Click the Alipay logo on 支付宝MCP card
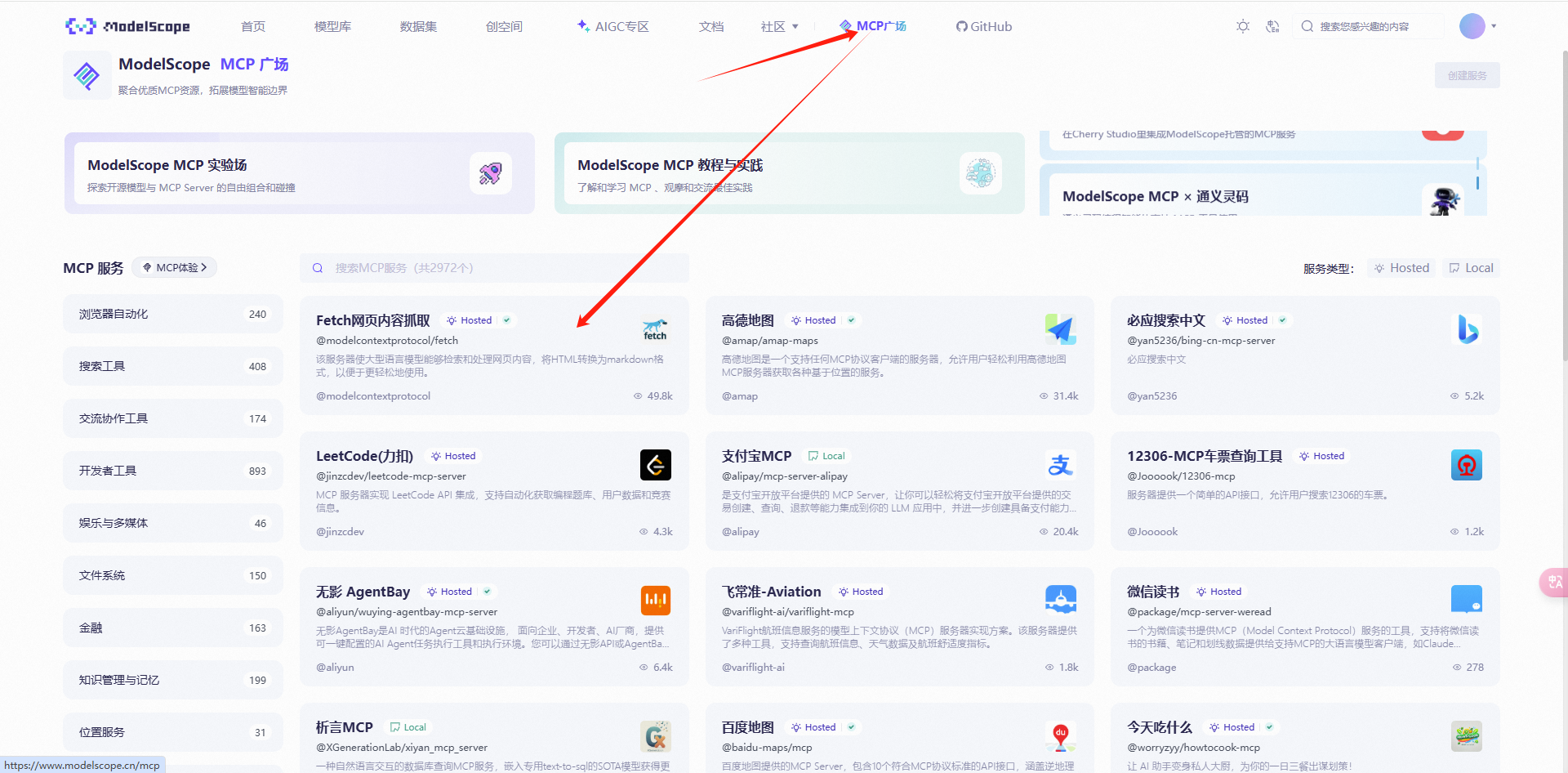1568x773 pixels. (1060, 465)
